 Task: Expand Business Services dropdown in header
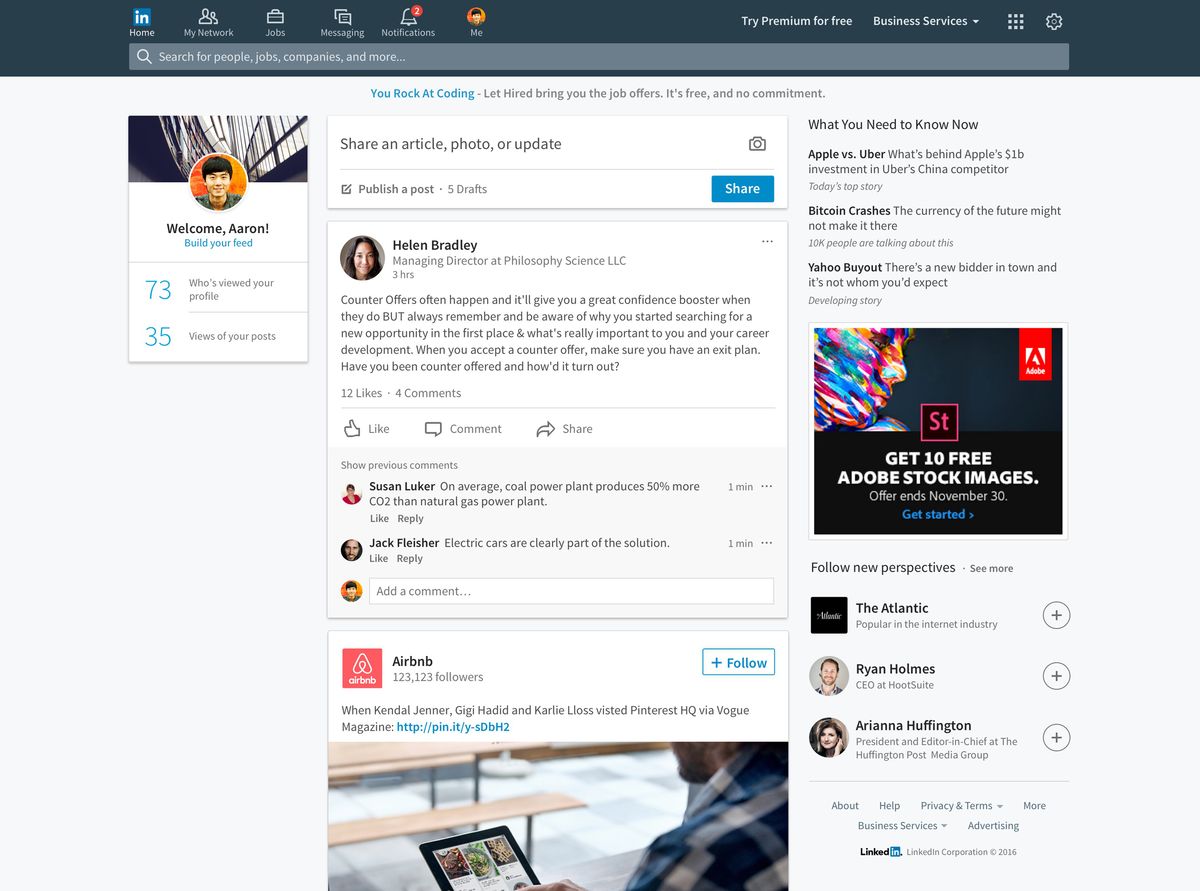click(x=926, y=21)
